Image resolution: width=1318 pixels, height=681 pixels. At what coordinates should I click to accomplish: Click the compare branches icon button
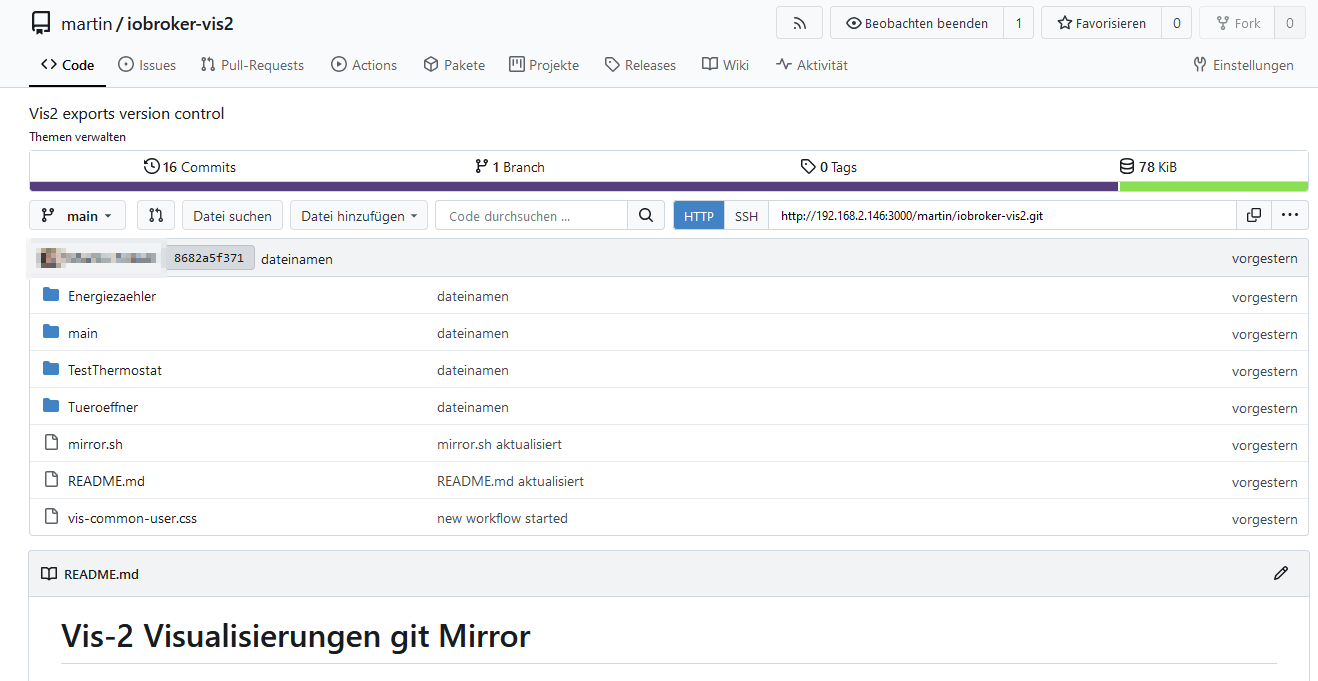click(x=156, y=215)
